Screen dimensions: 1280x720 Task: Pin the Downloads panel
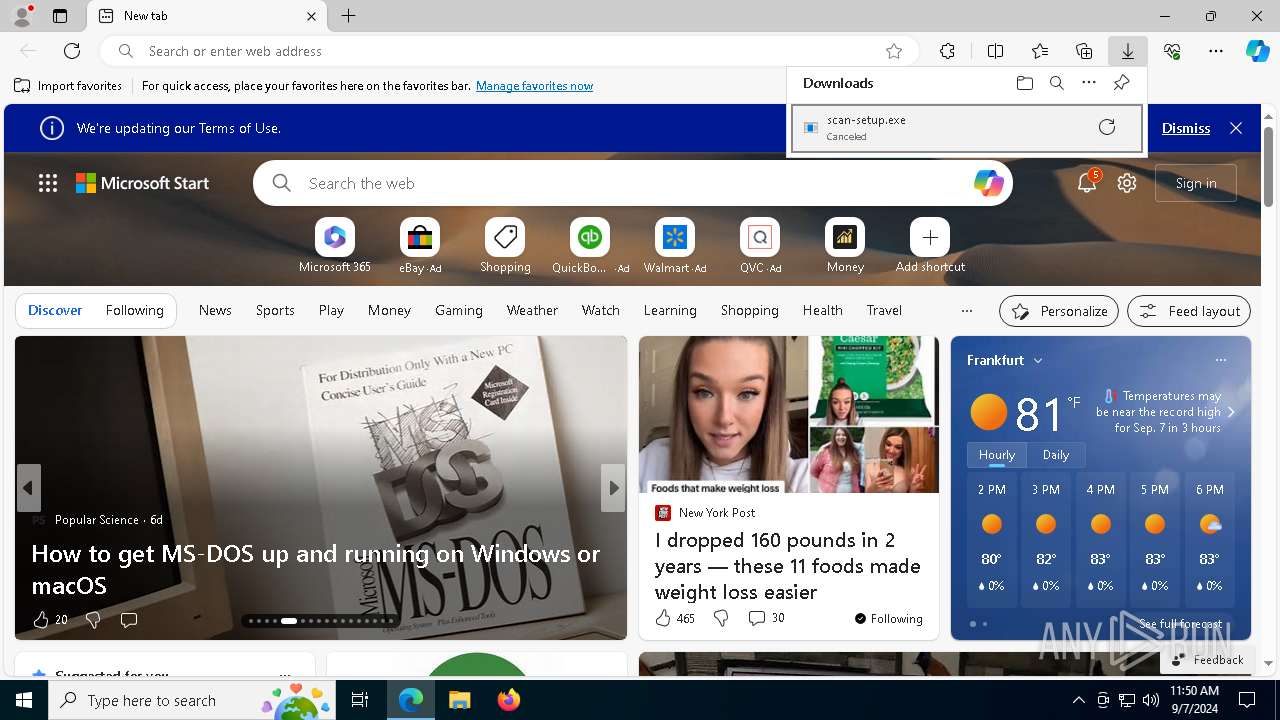(x=1121, y=83)
